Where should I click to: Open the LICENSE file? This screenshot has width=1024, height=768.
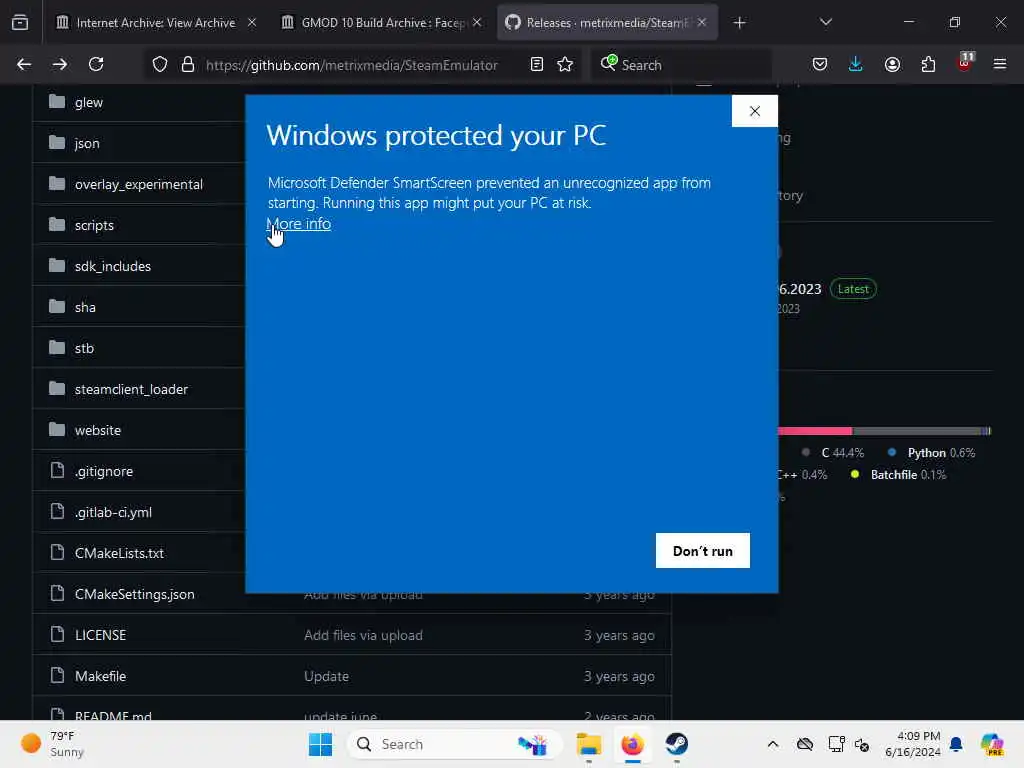101,635
